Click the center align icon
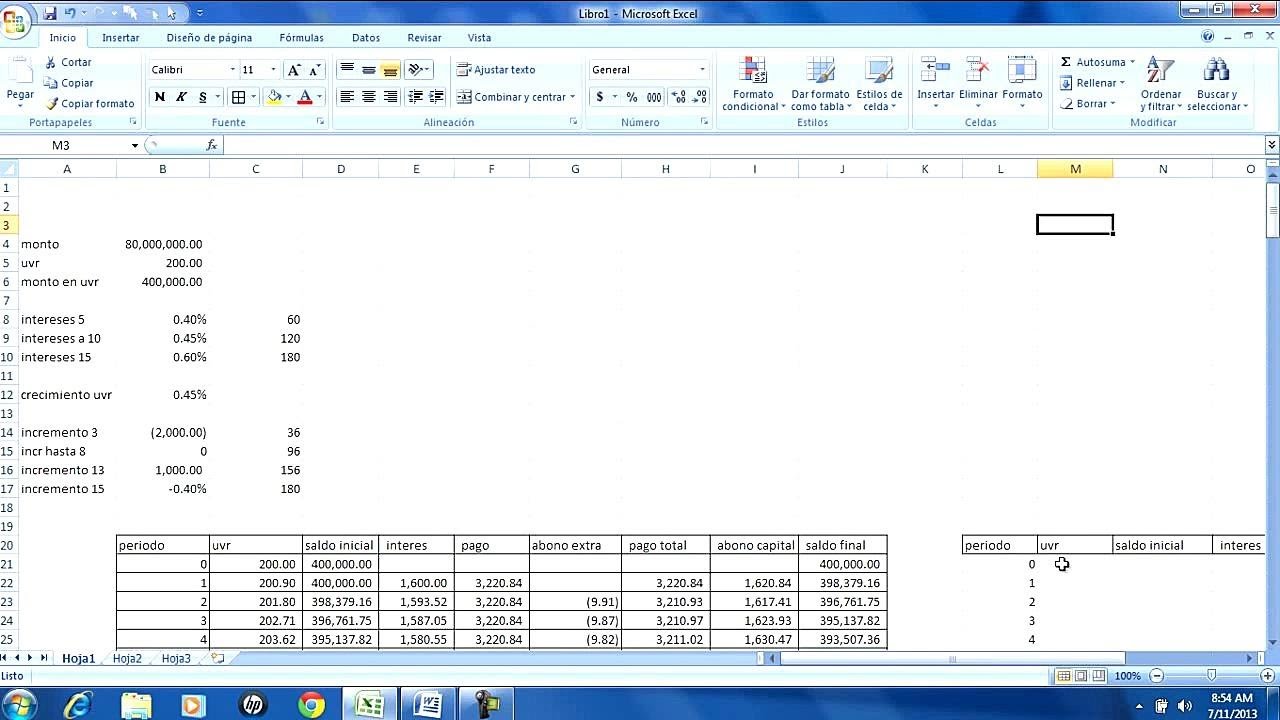Image resolution: width=1280 pixels, height=720 pixels. (x=368, y=97)
